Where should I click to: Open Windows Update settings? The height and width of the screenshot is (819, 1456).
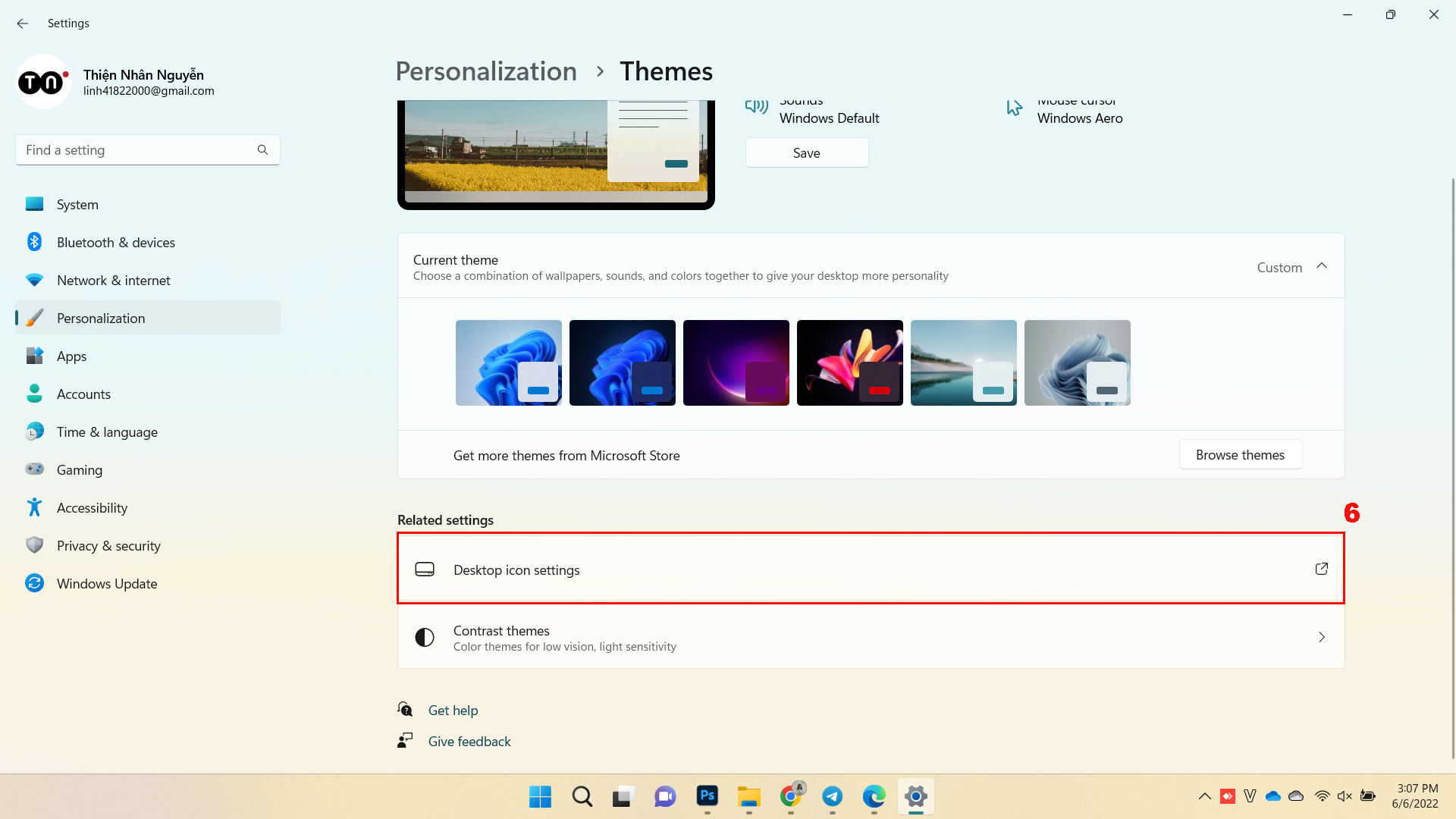click(x=148, y=584)
